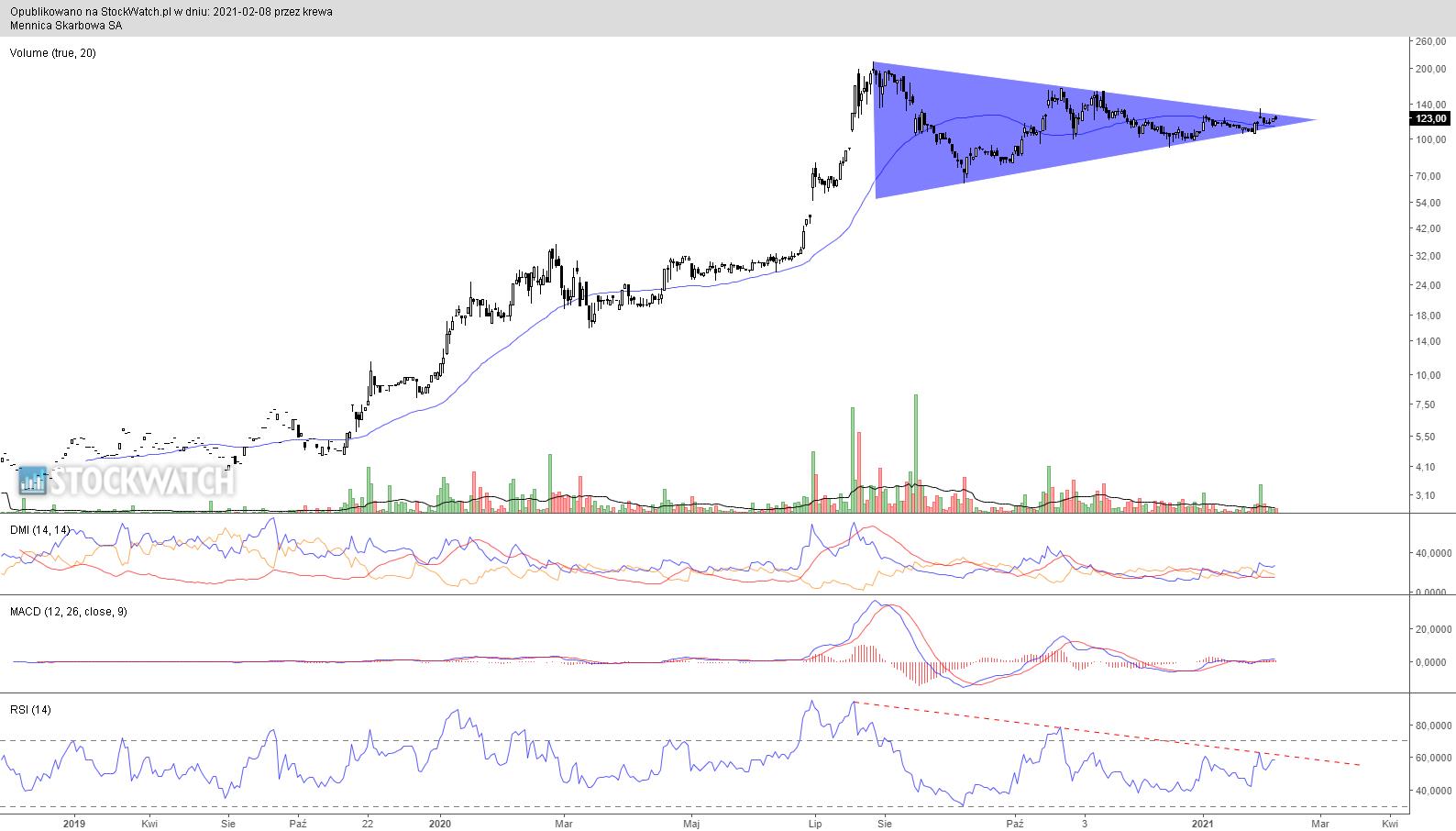Viewport: 1456px width, 831px height.
Task: Click the '2021' time axis label
Action: [x=1204, y=823]
